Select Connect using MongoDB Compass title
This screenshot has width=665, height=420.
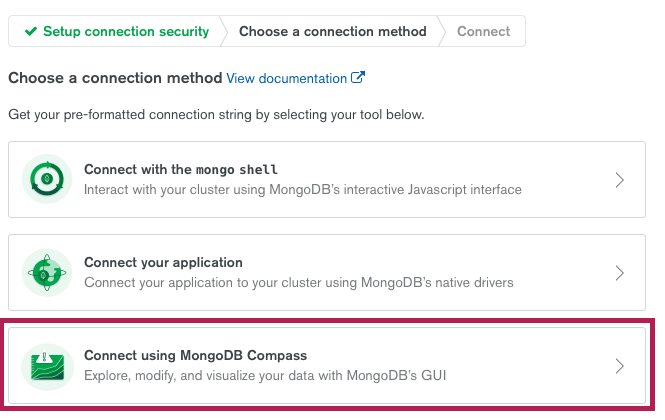pos(196,355)
